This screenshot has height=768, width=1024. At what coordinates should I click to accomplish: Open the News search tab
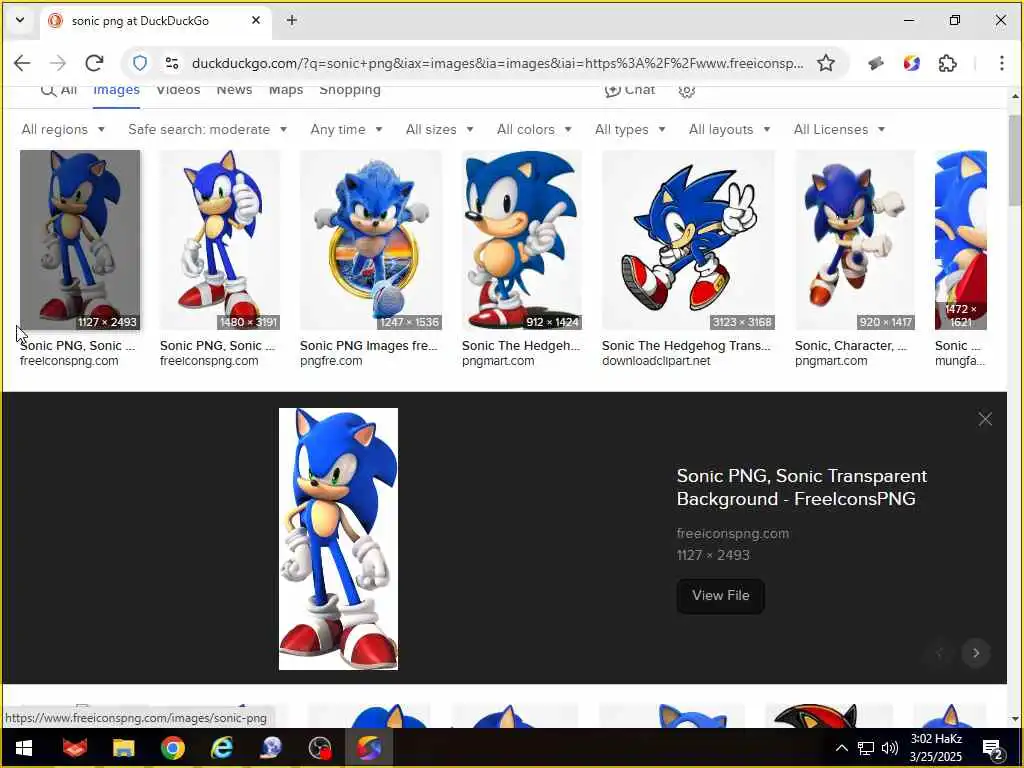234,90
